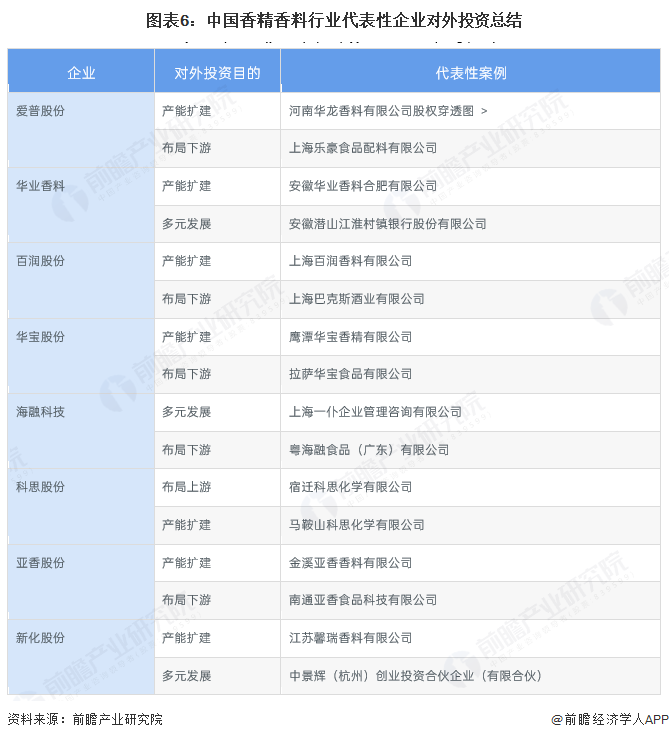The width and height of the screenshot is (669, 740).
Task: Select the '科思股份' company cell
Action: (81, 506)
